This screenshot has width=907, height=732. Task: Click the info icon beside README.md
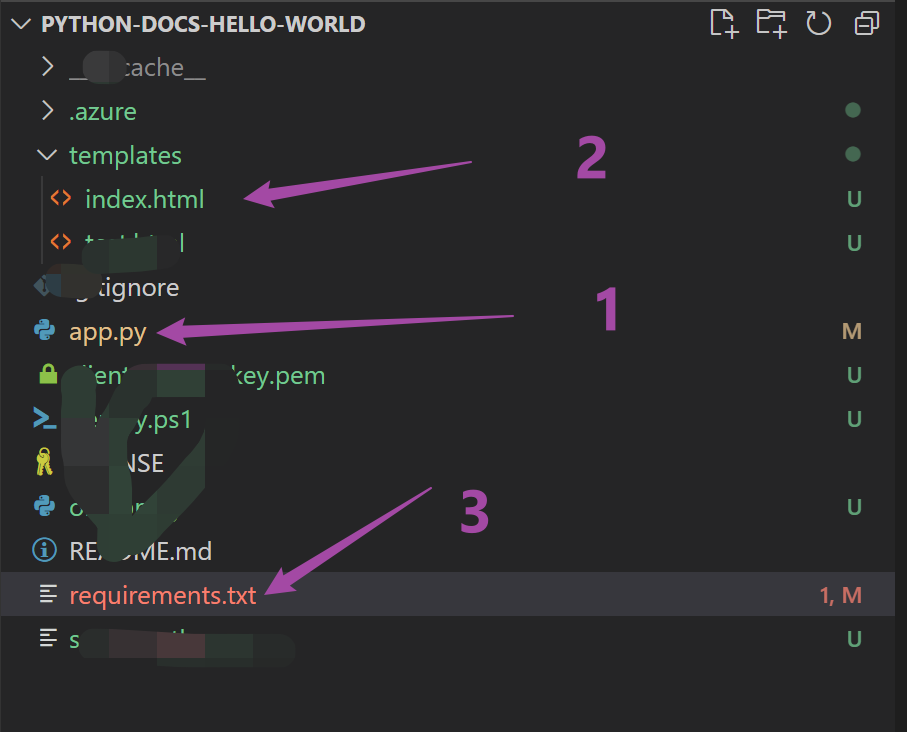(x=45, y=551)
